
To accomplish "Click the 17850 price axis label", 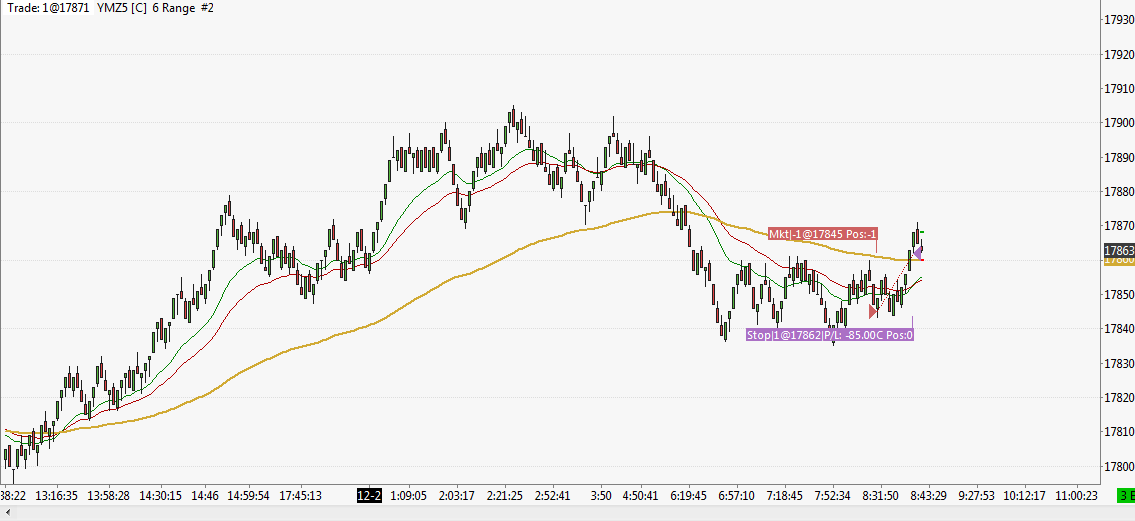I will (x=1119, y=295).
